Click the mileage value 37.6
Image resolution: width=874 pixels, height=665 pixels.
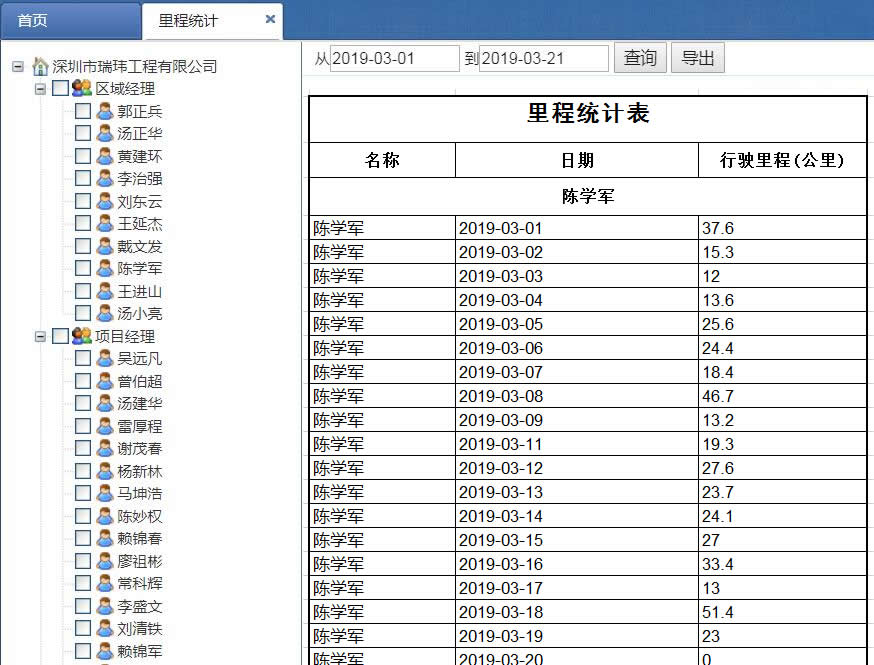(782, 228)
